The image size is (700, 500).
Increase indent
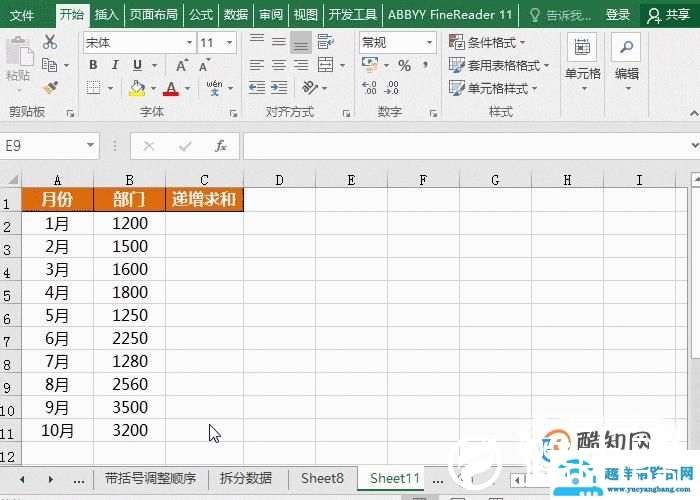(279, 88)
